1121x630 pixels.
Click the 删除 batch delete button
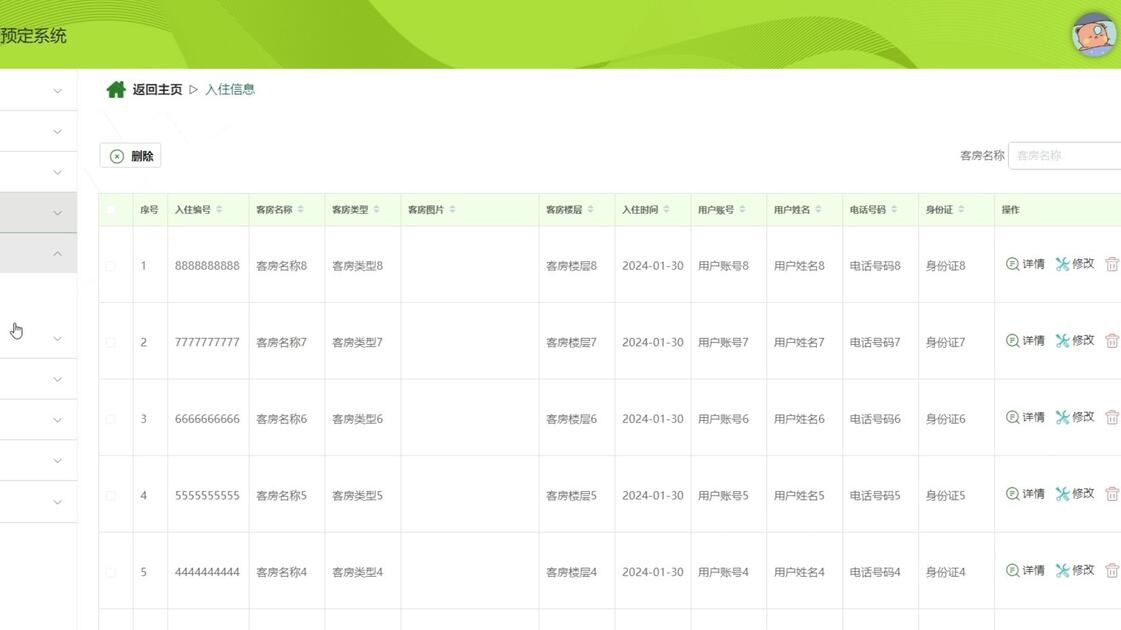130,156
